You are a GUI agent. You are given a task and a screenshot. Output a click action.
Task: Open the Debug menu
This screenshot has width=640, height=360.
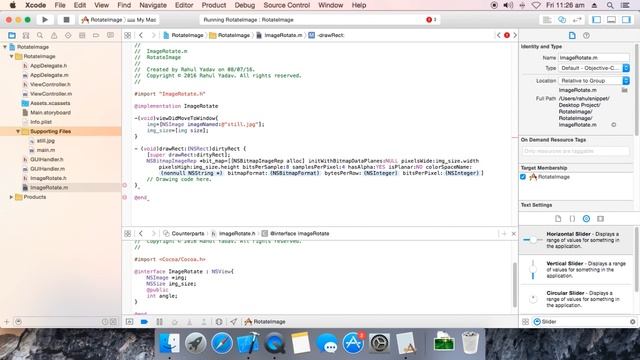245,5
